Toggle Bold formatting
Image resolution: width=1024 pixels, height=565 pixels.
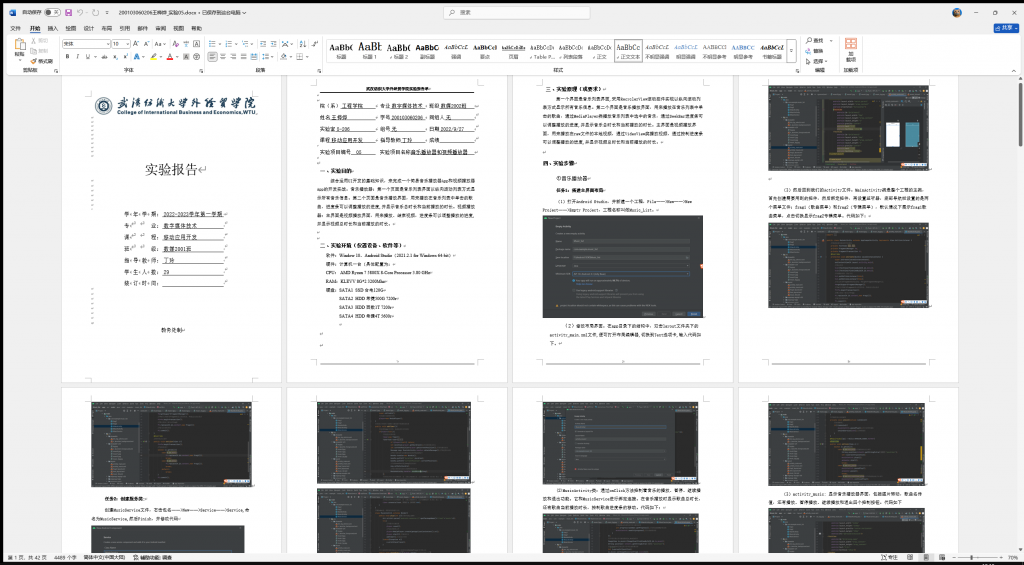tap(66, 57)
